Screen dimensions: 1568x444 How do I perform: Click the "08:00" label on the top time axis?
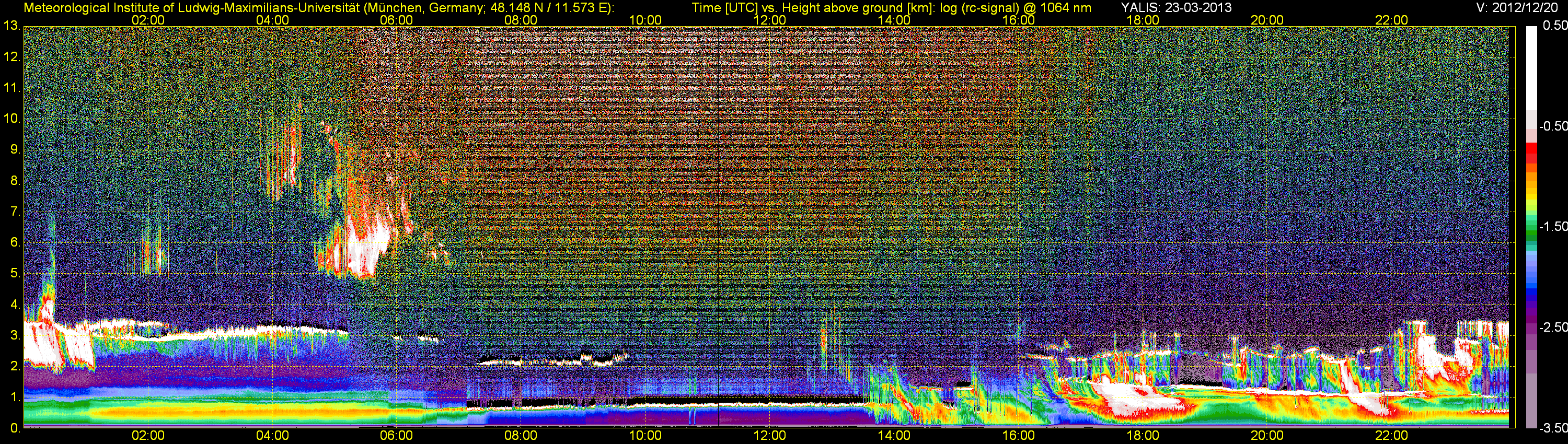pyautogui.click(x=521, y=20)
